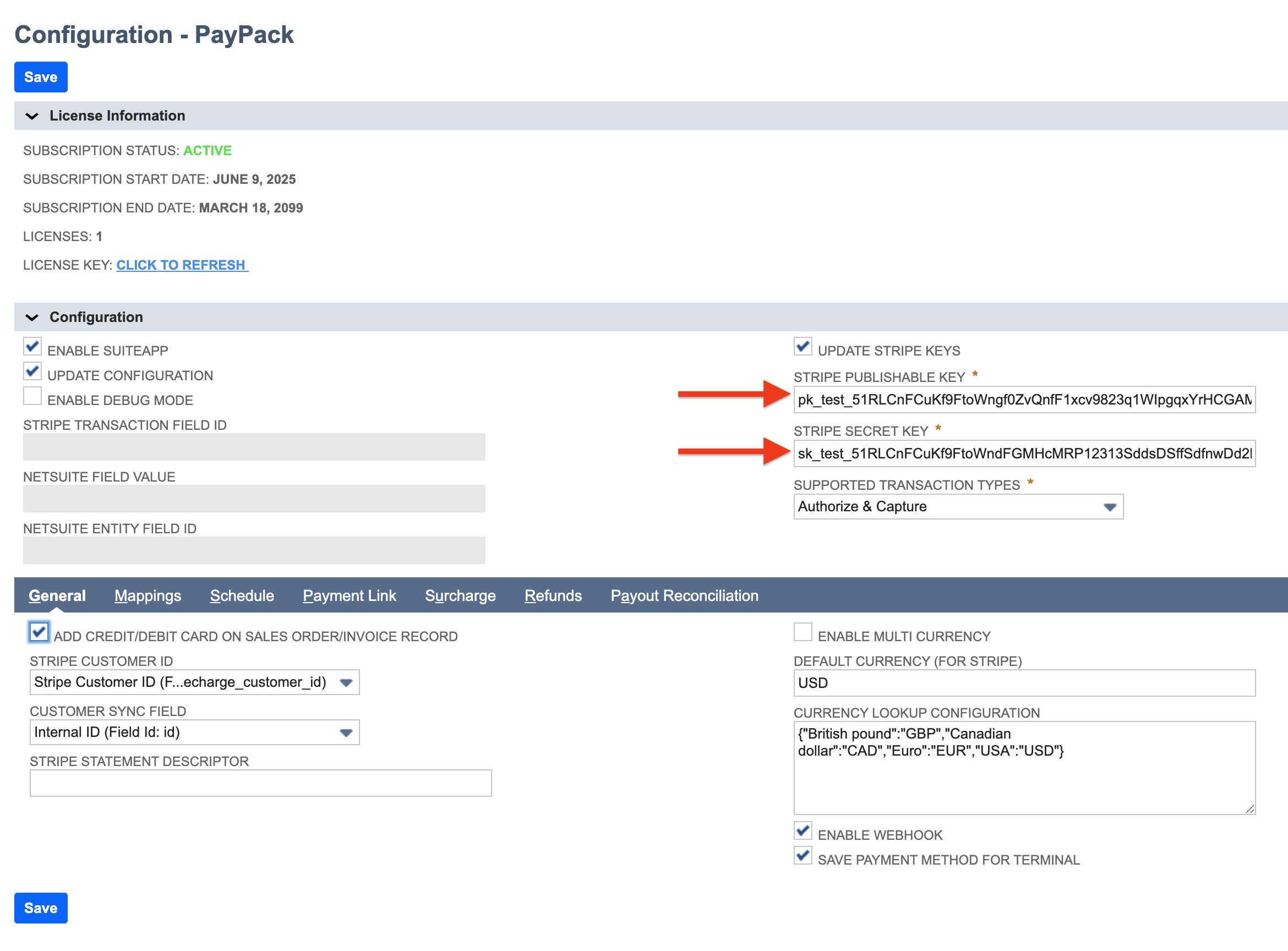Click the top Save button
Image resolution: width=1288 pixels, height=951 pixels.
coord(41,77)
